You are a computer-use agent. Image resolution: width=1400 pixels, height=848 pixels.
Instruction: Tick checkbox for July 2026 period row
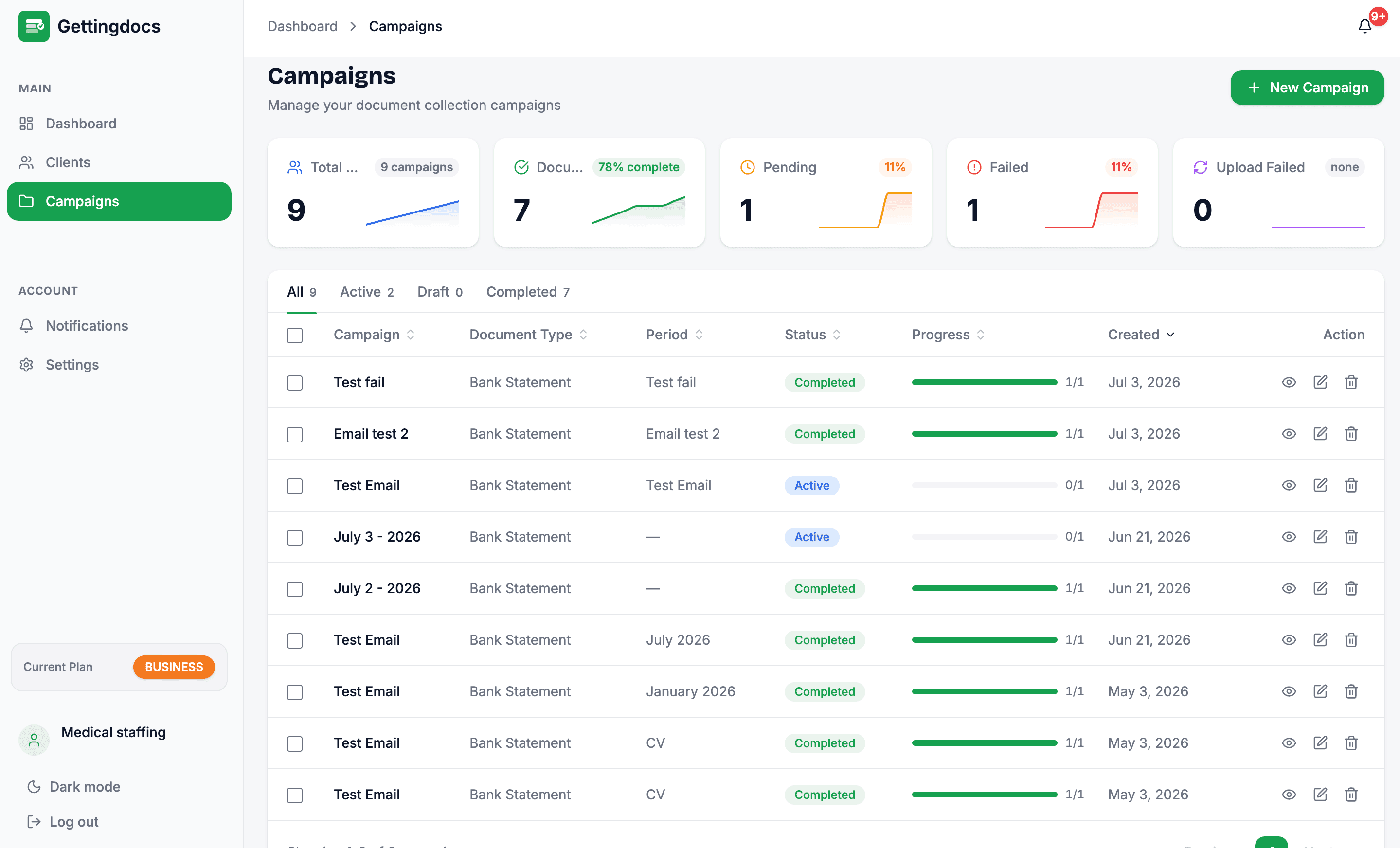click(294, 641)
